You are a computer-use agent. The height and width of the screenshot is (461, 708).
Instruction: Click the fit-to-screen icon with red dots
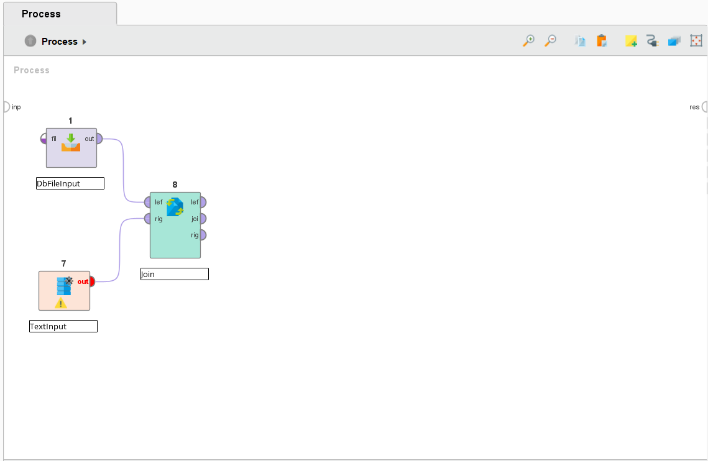coord(696,41)
